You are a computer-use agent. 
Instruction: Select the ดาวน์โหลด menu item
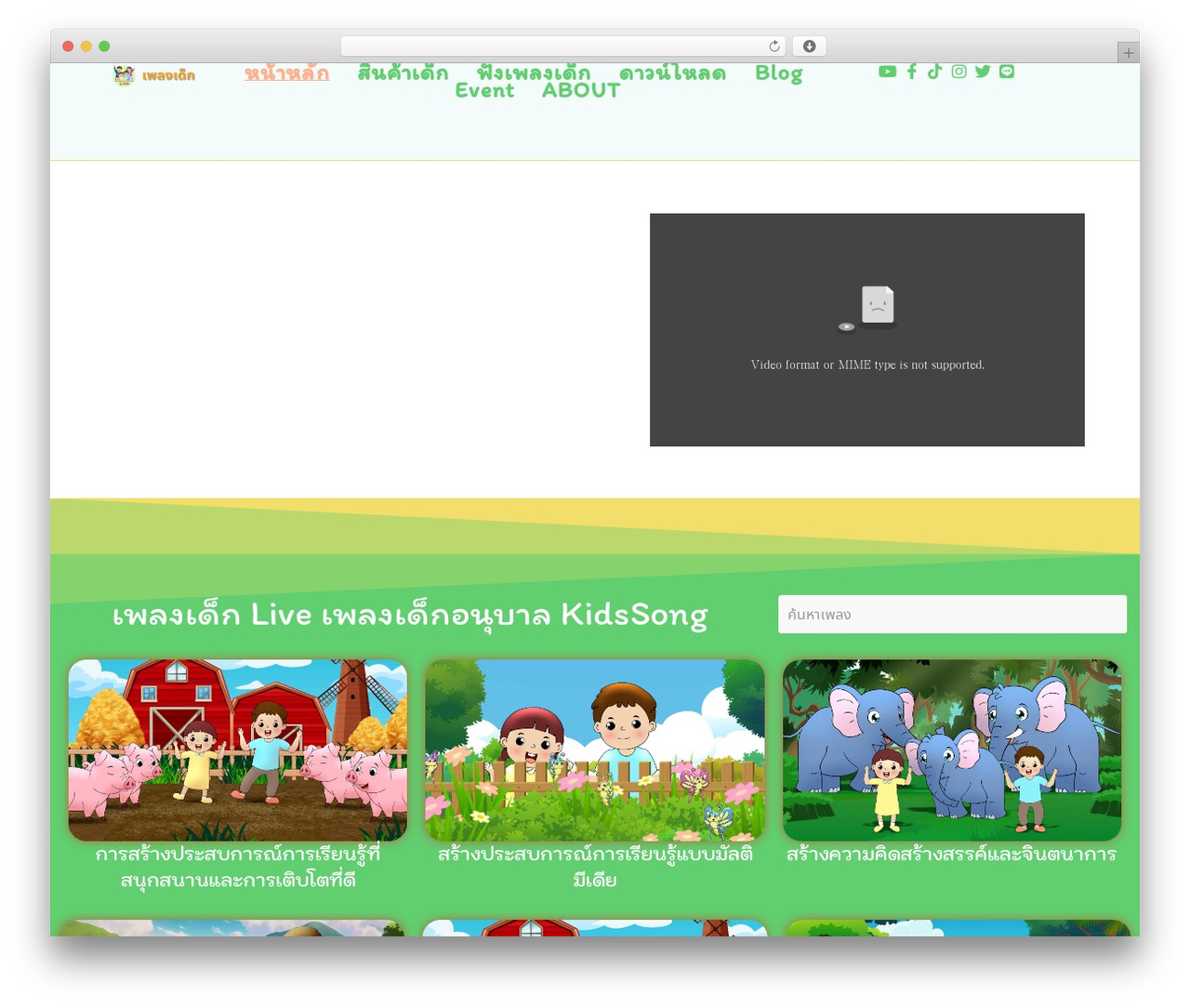coord(672,73)
